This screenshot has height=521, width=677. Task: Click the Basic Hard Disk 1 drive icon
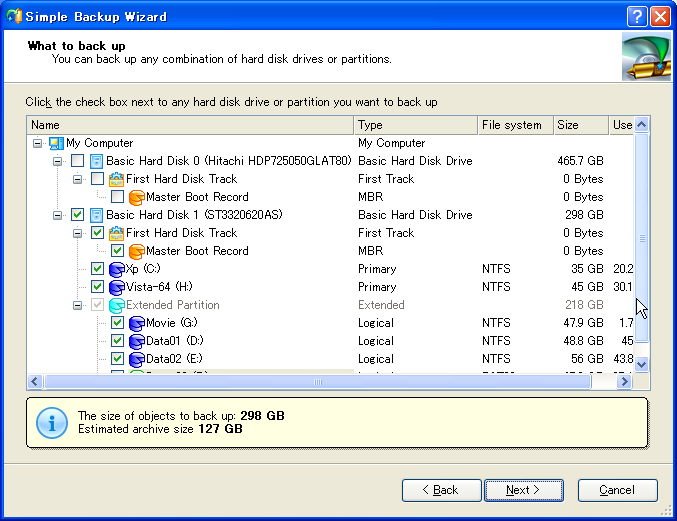[x=97, y=215]
